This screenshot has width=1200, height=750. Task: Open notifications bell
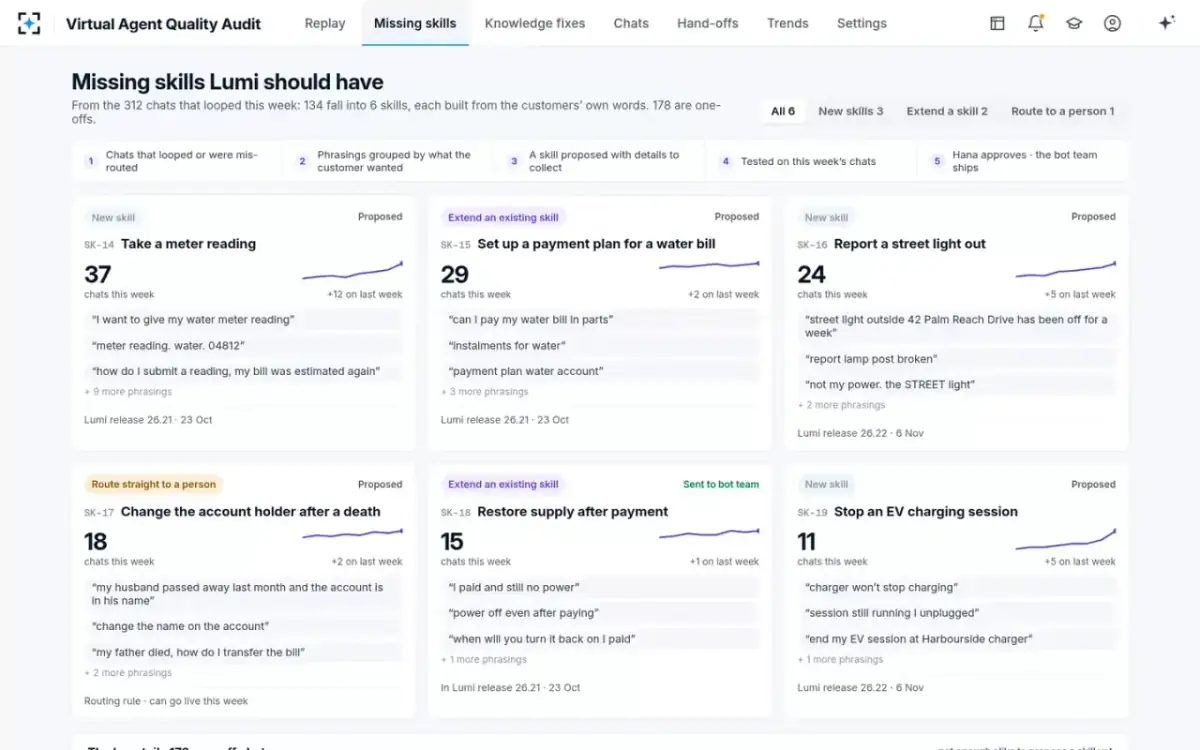(x=1036, y=23)
